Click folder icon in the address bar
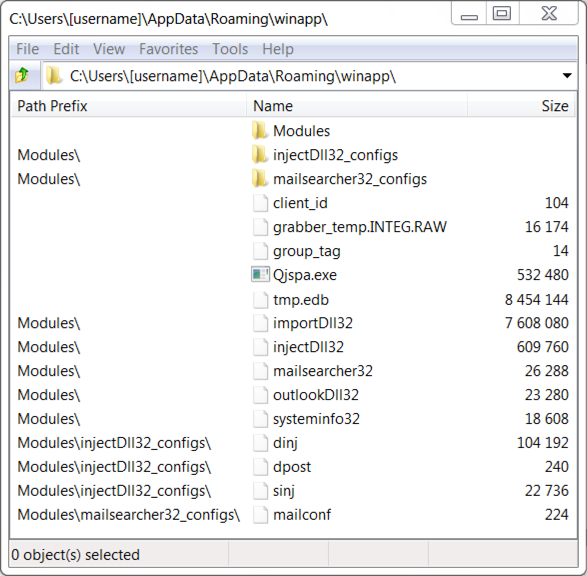The height and width of the screenshot is (576, 587). [x=53, y=76]
